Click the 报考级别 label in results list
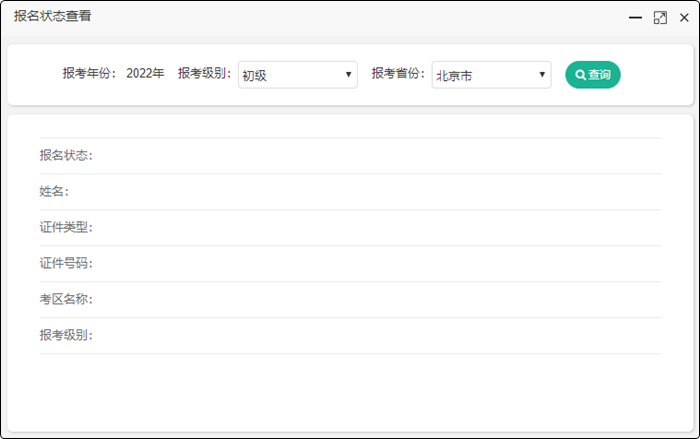The image size is (700, 439). [x=66, y=336]
